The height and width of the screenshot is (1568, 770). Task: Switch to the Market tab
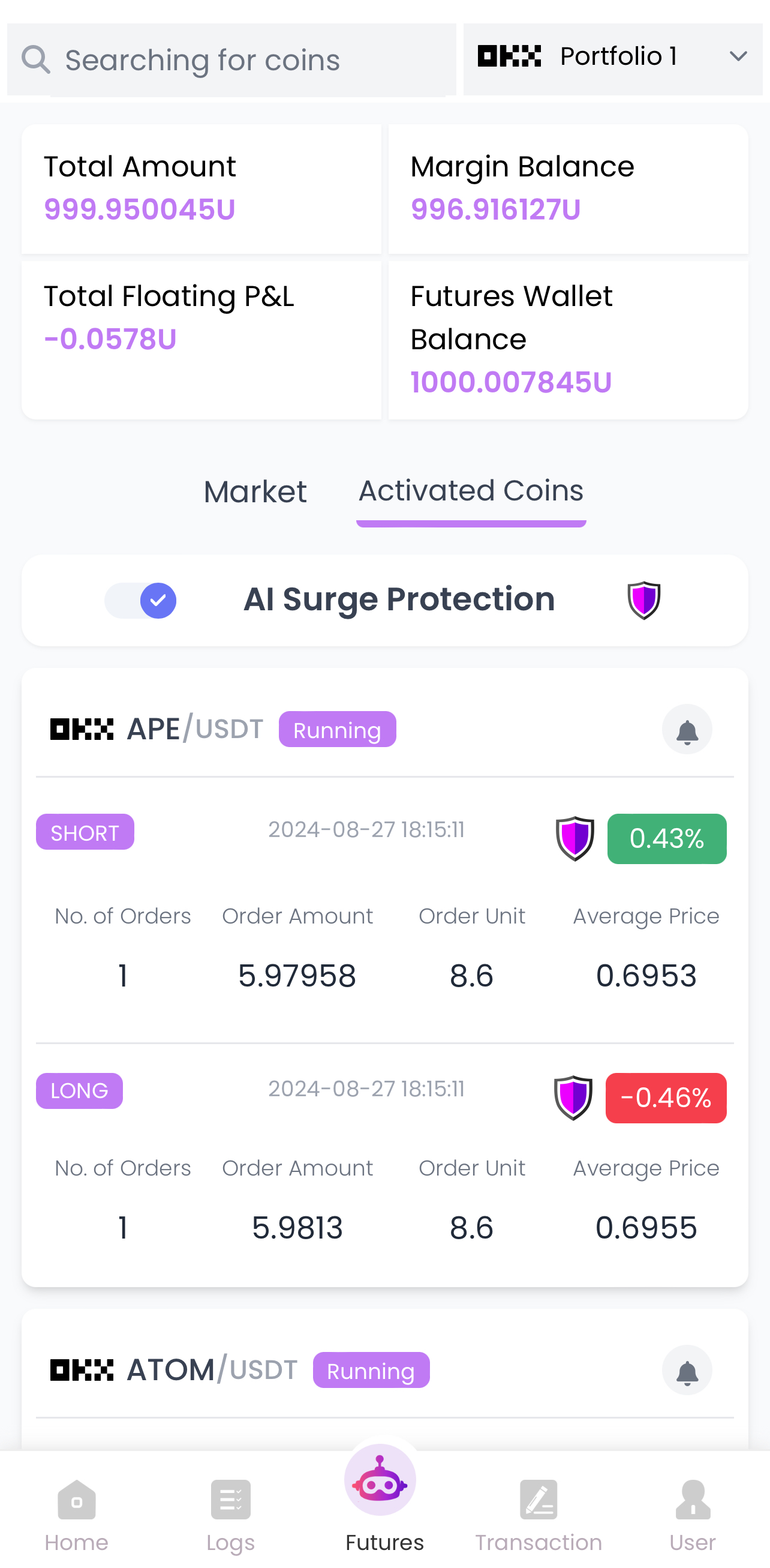[255, 492]
